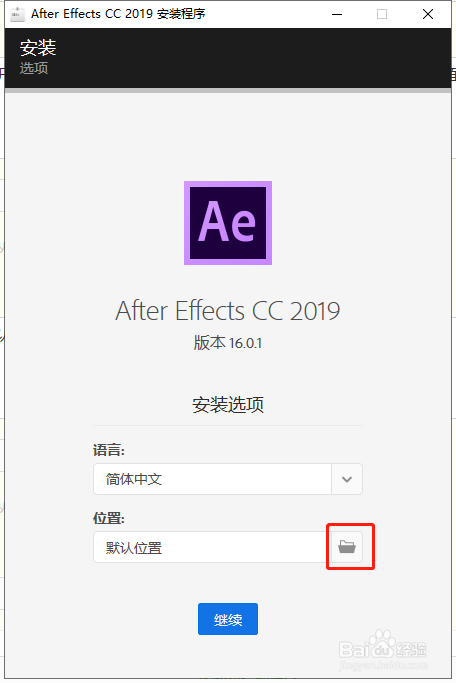Click the installer icon in the title bar

click(x=18, y=14)
